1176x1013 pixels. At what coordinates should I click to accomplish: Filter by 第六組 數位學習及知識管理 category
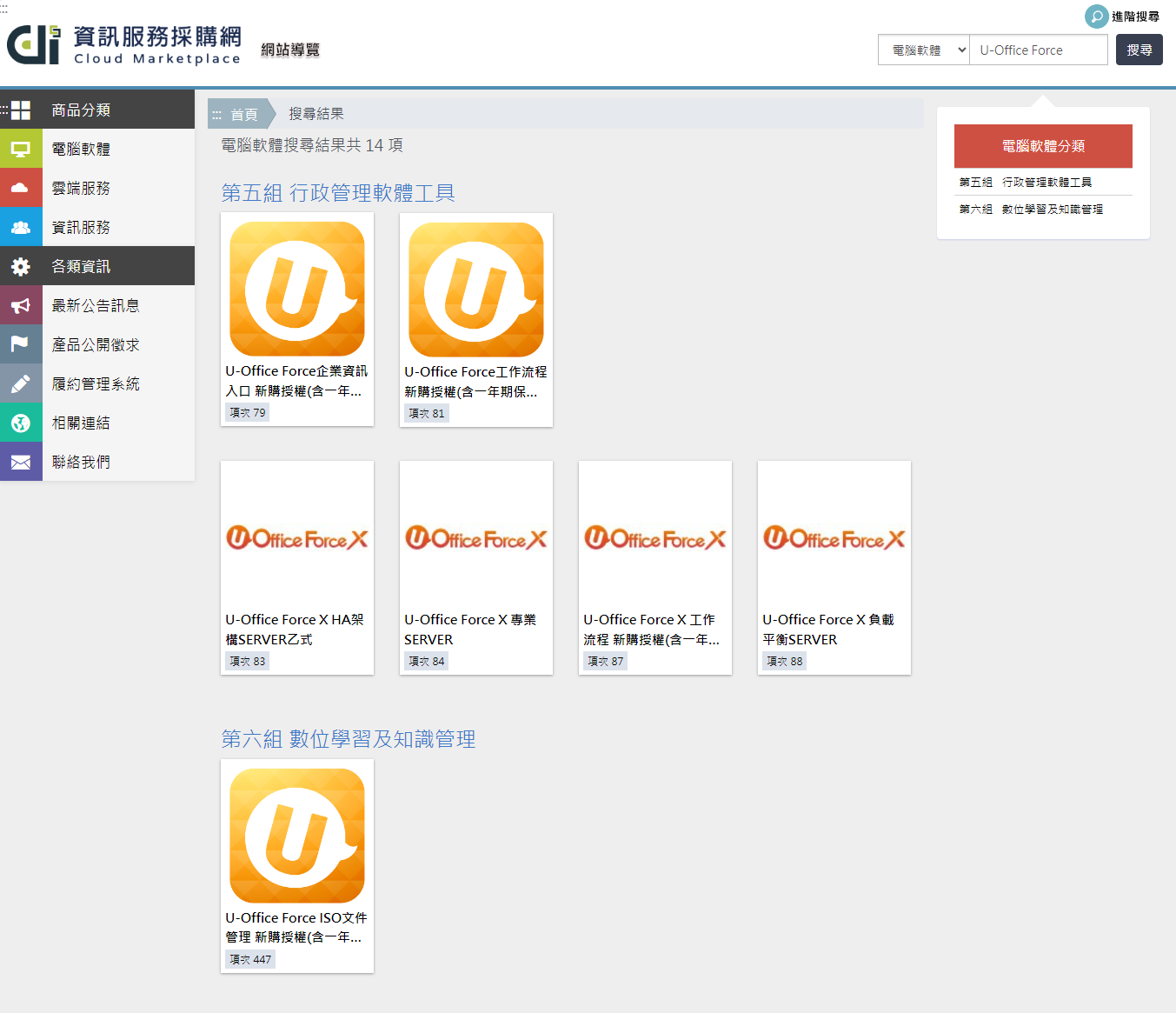(1031, 209)
